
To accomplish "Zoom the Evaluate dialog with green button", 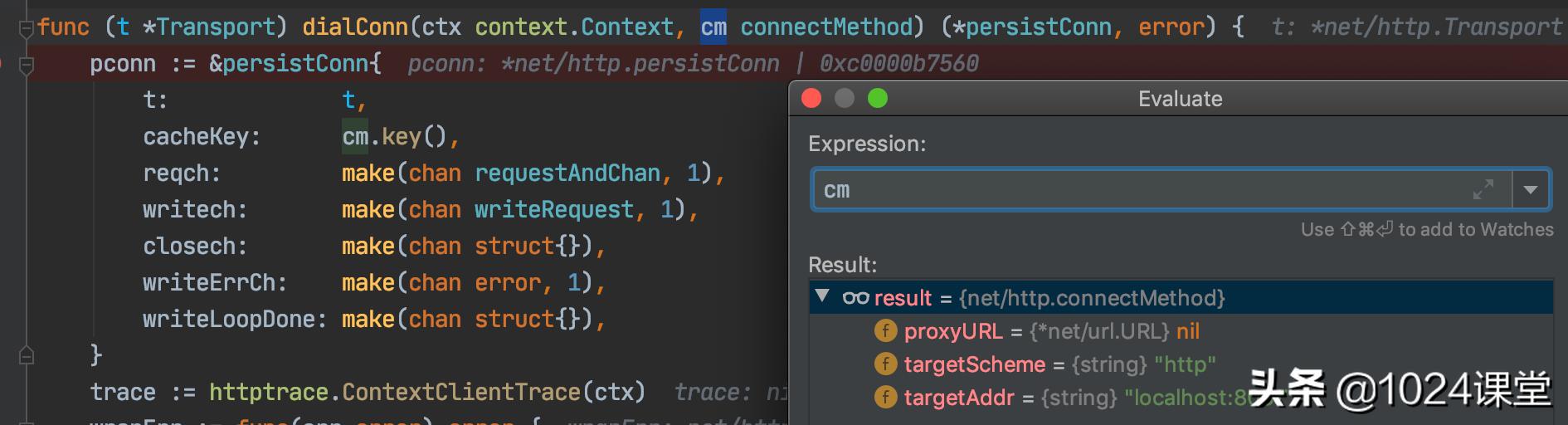I will click(x=878, y=99).
